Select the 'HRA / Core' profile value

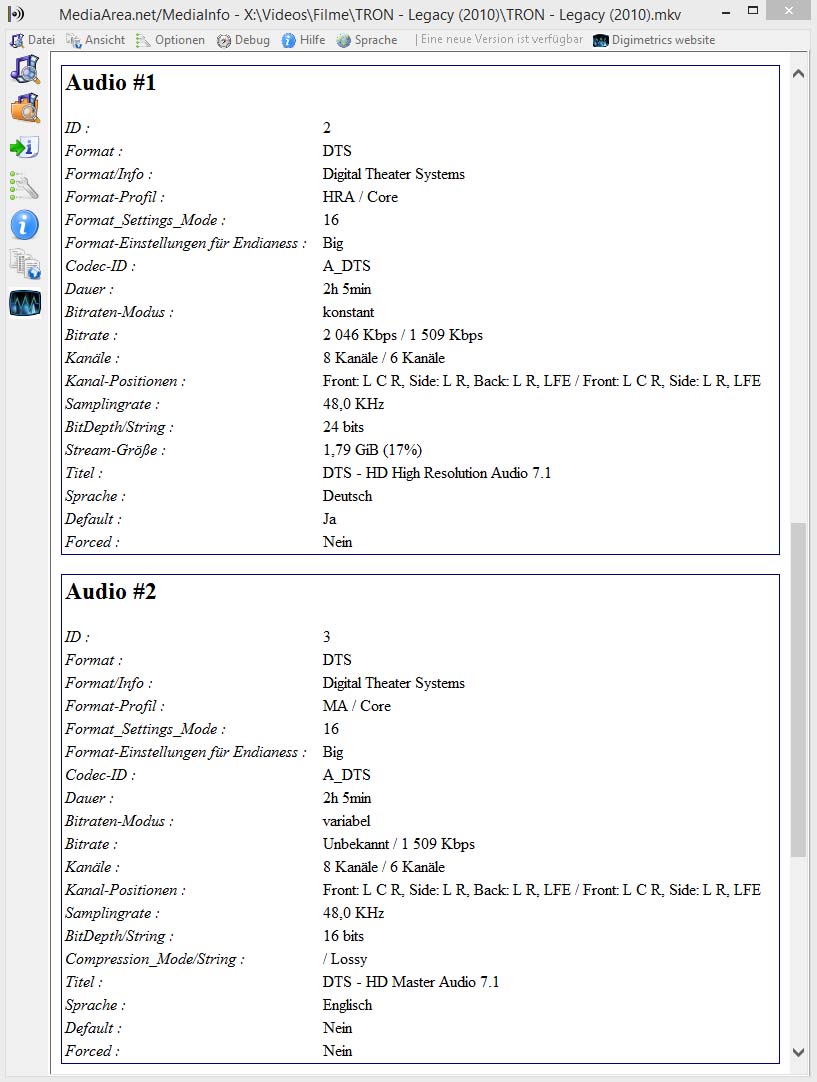(x=360, y=197)
